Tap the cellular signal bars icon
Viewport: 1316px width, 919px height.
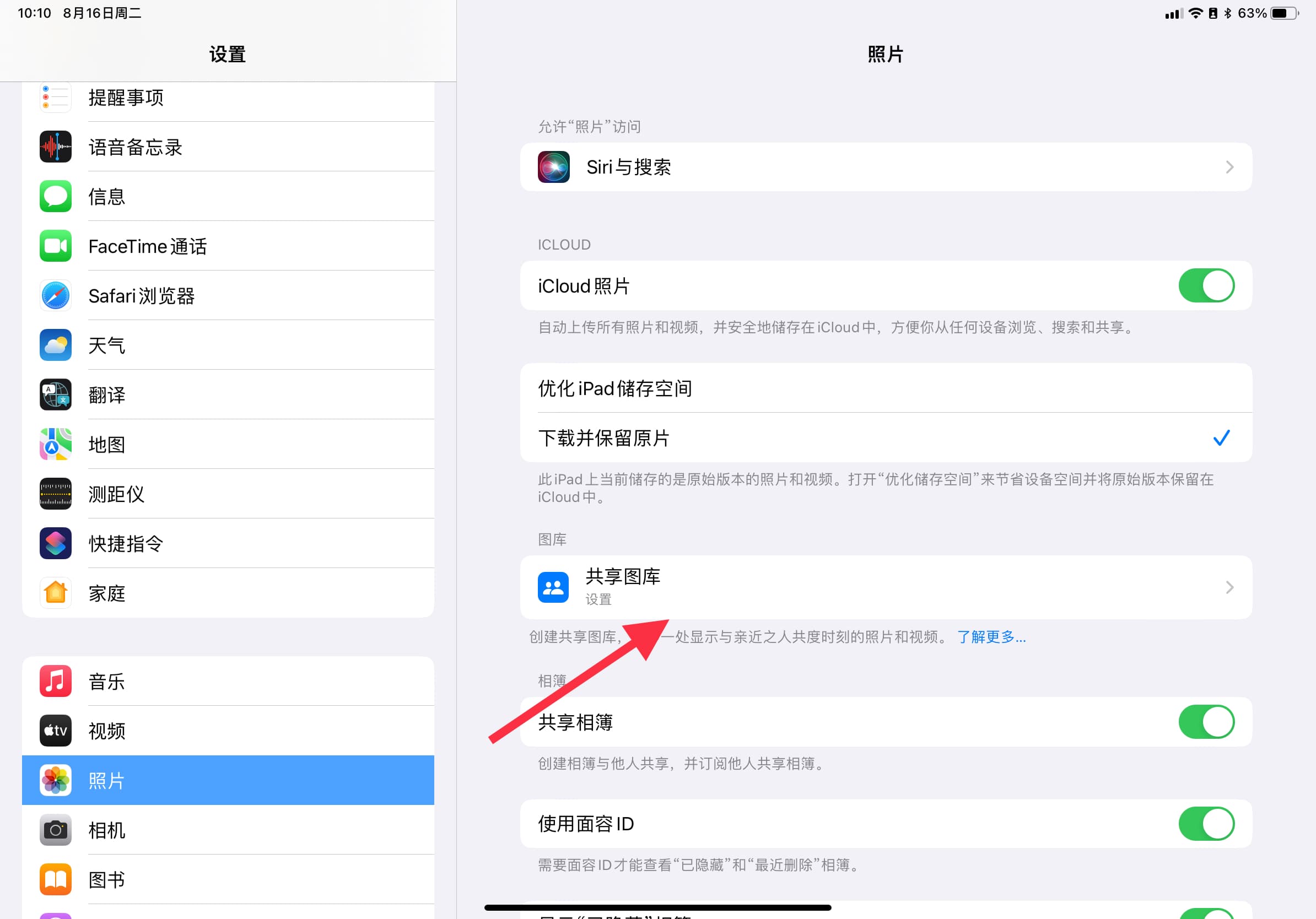click(x=1174, y=14)
